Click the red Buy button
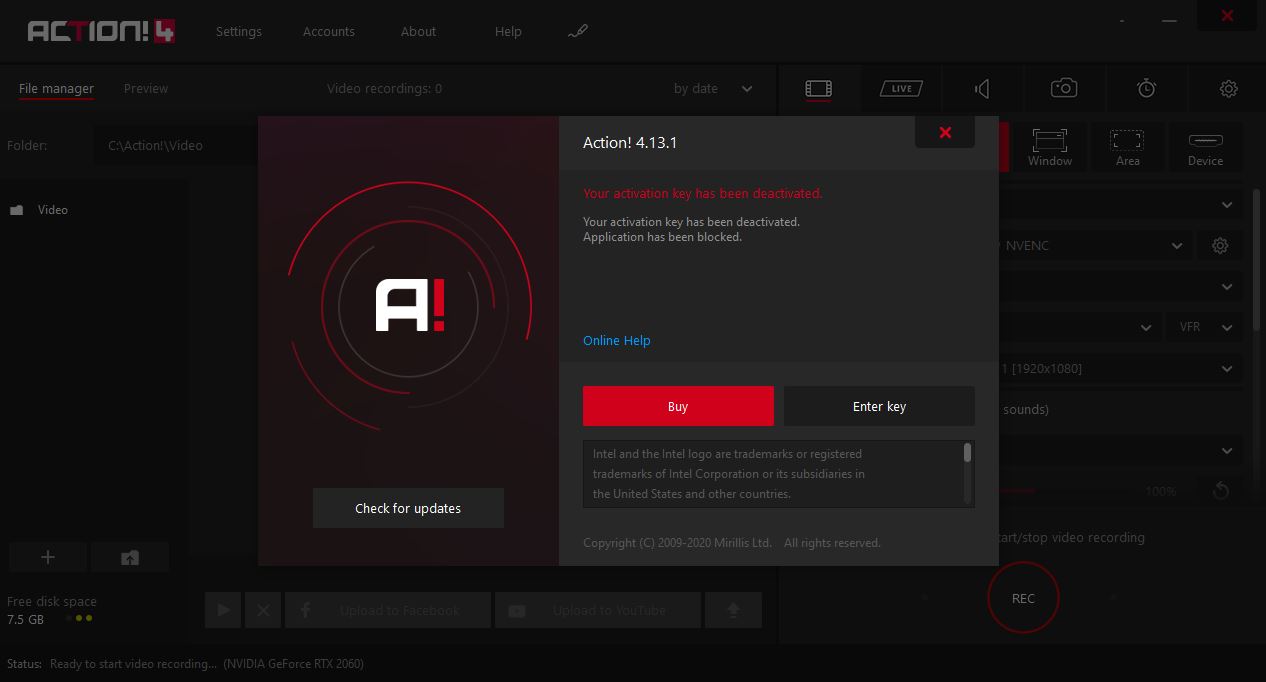This screenshot has width=1266, height=682. point(678,406)
